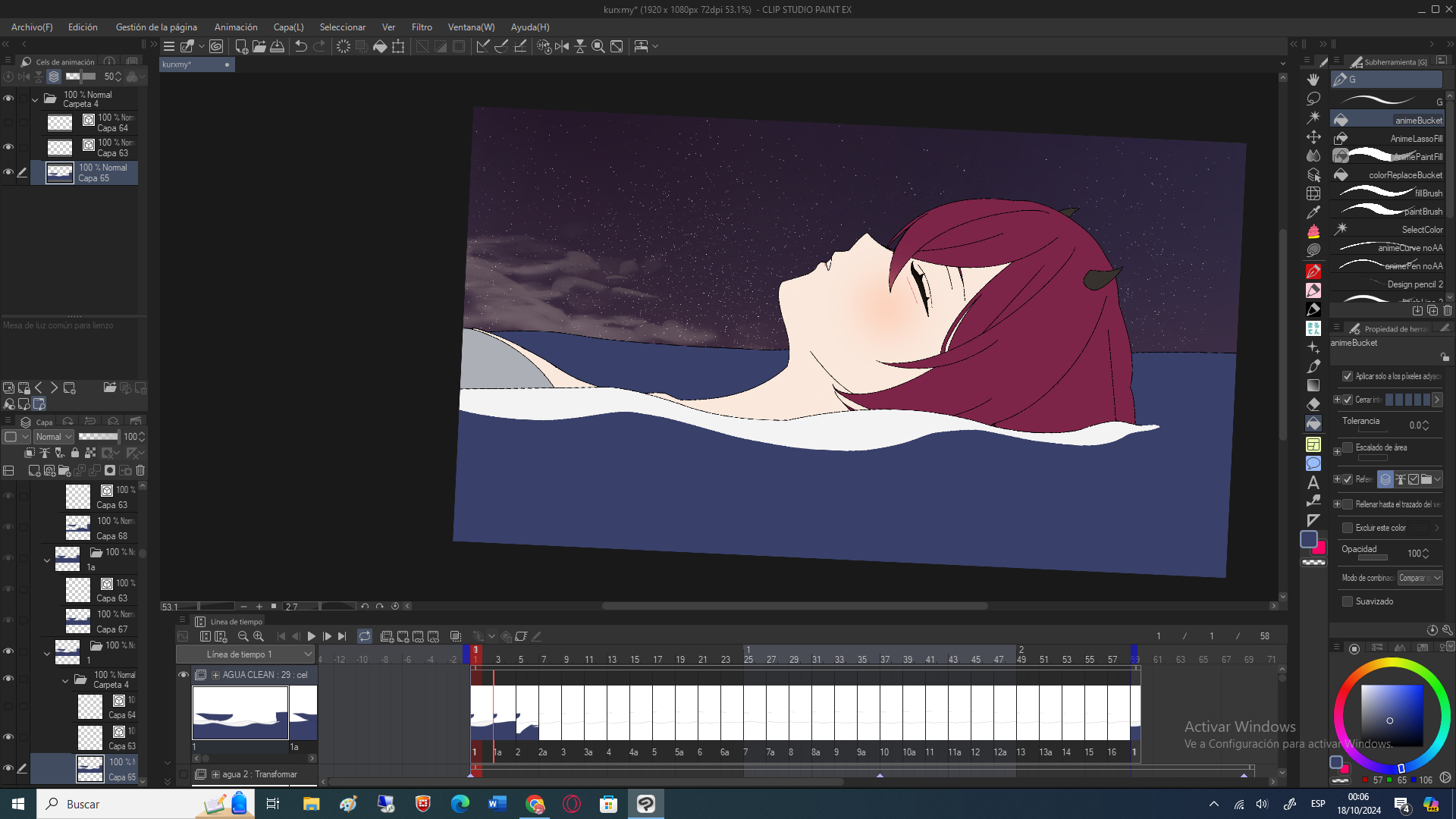Select the Eraser tool

point(1313,404)
